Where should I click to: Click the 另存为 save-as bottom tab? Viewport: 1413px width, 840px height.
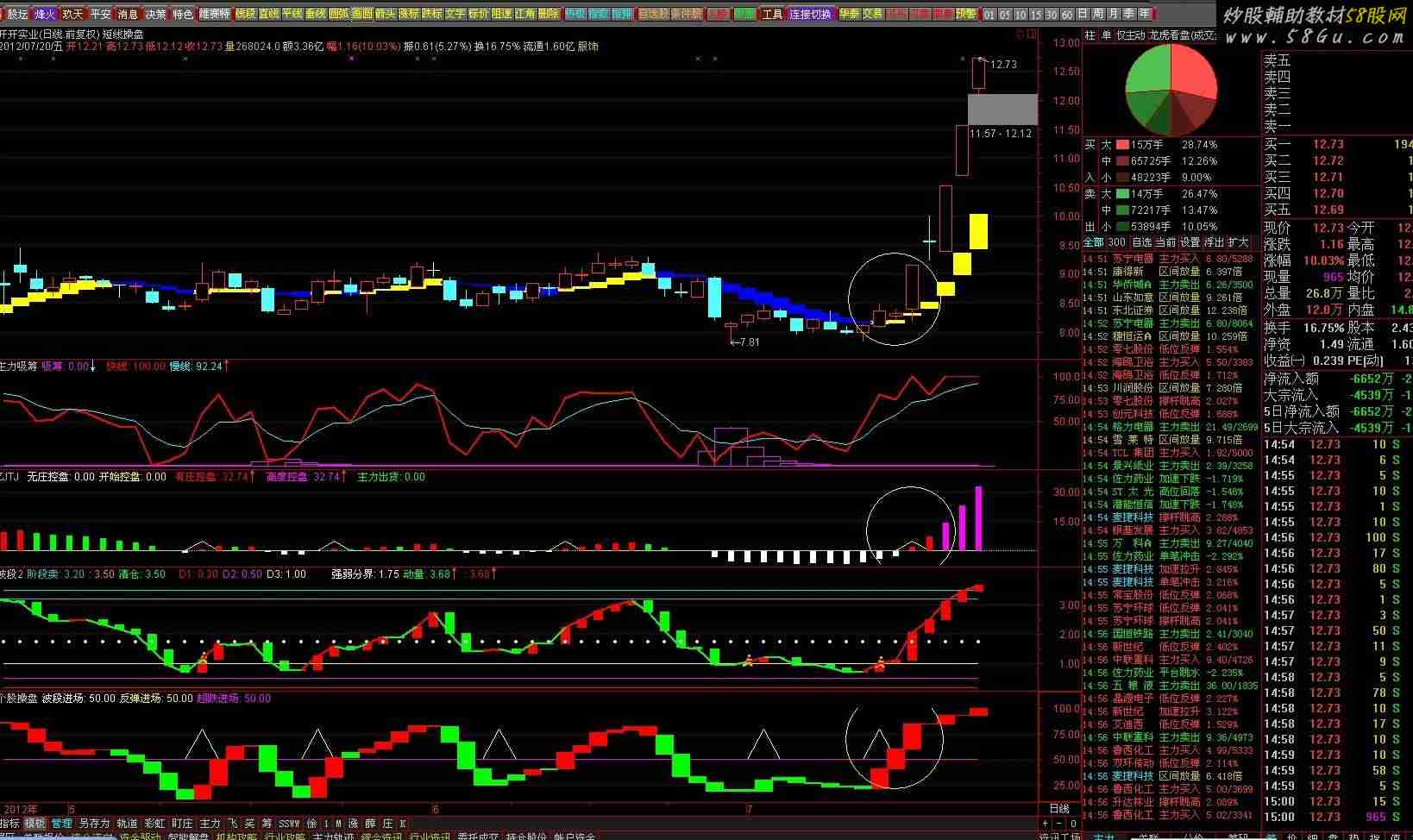[94, 824]
